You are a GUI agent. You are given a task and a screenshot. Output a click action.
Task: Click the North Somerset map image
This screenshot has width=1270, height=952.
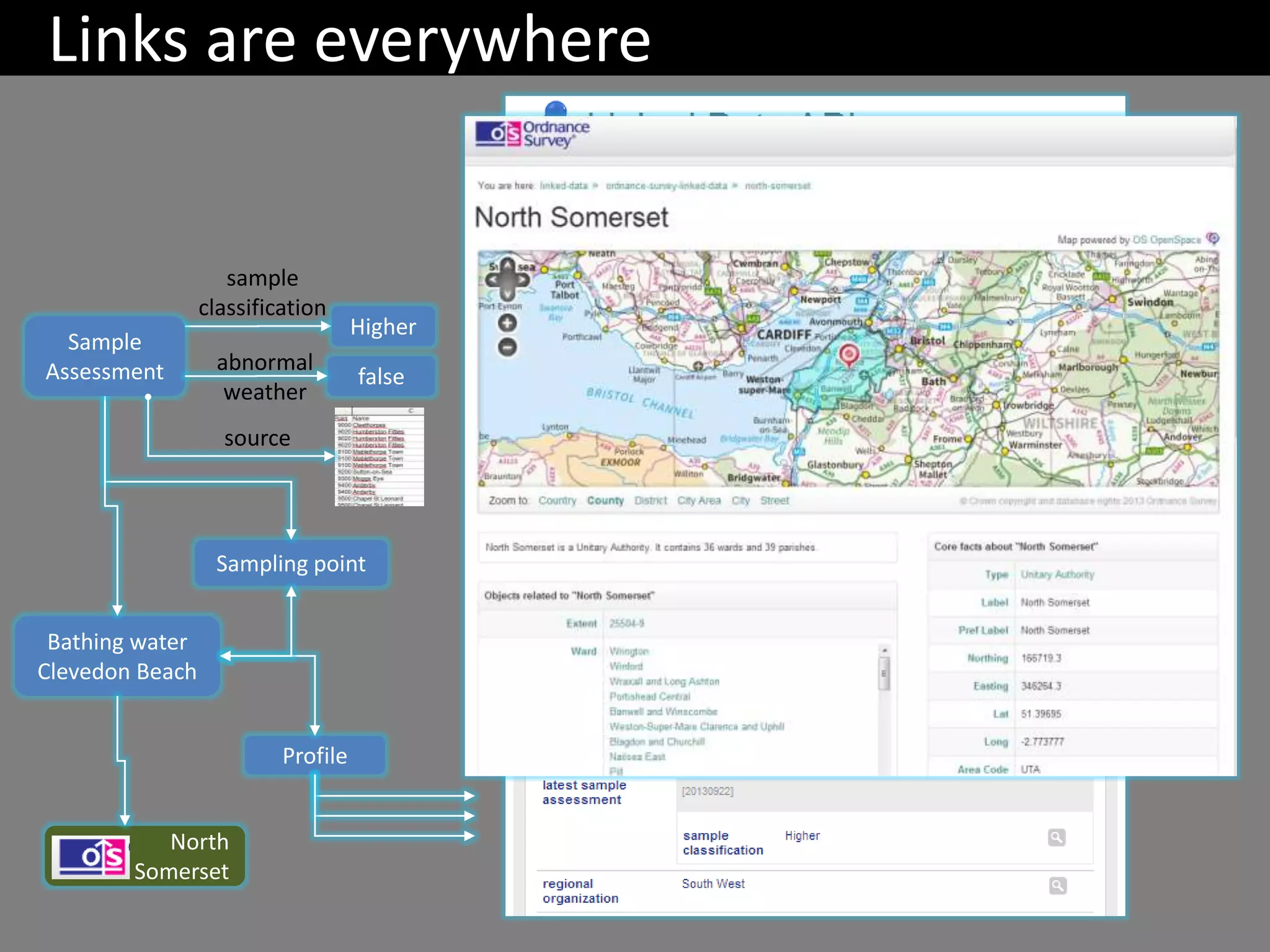click(x=848, y=369)
